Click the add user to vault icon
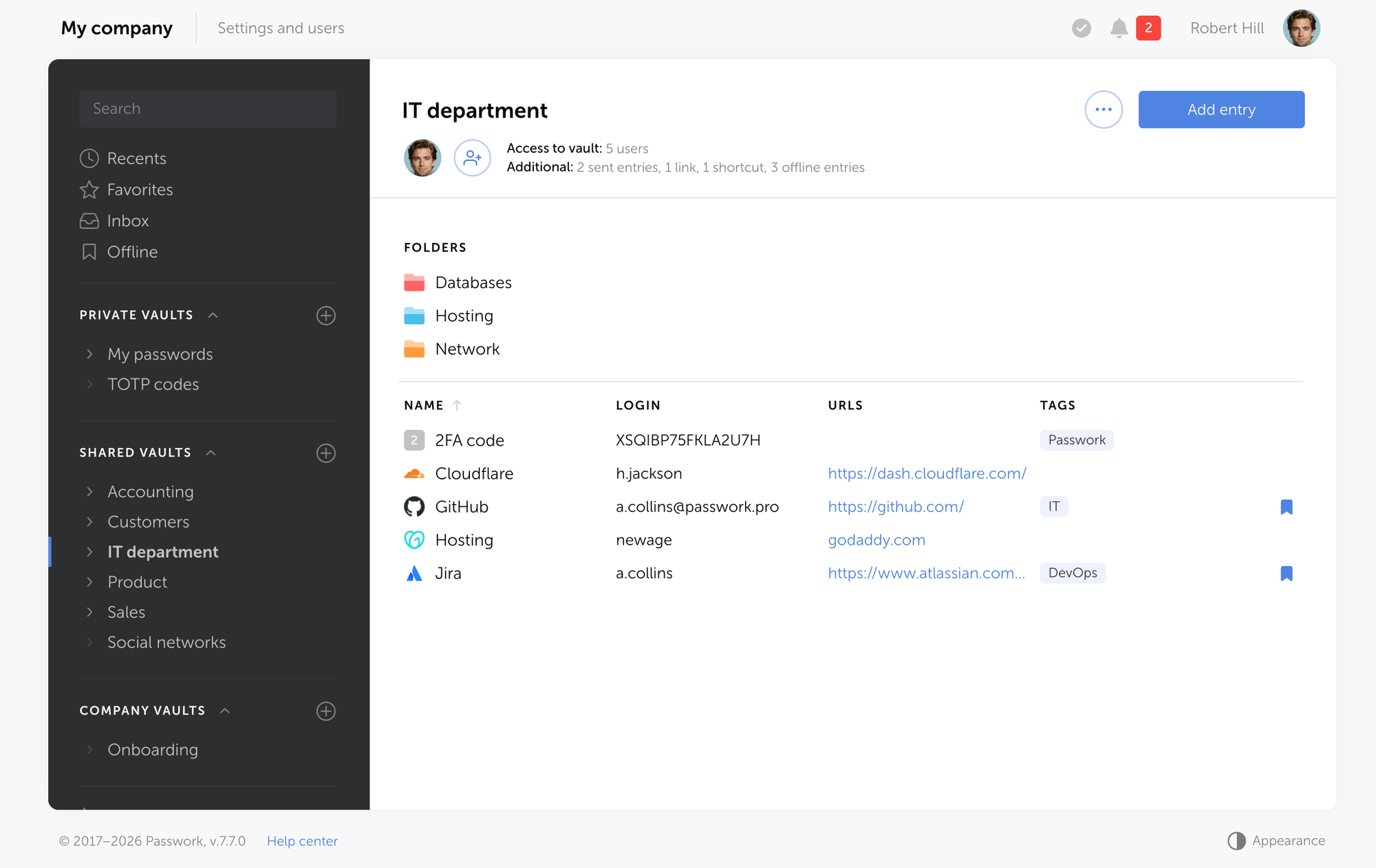The image size is (1376, 868). click(473, 158)
